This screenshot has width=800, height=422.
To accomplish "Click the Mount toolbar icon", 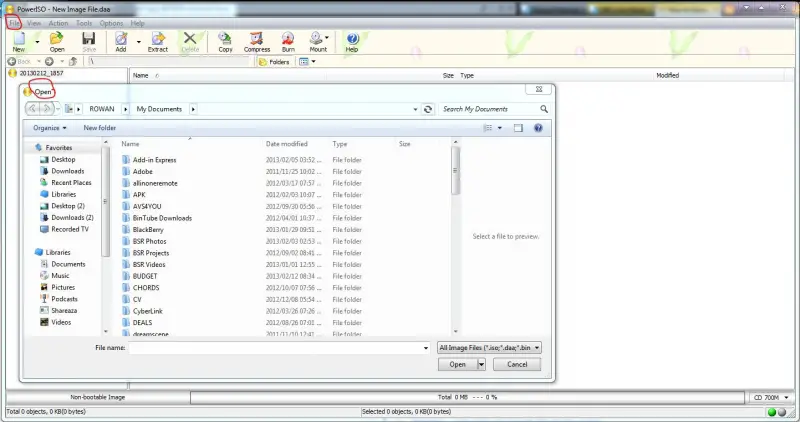I will 317,42.
